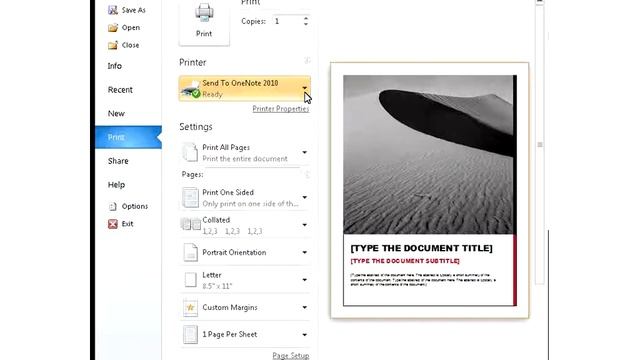Click the Close document icon
Viewport: 640px width, 360px height.
click(x=113, y=45)
